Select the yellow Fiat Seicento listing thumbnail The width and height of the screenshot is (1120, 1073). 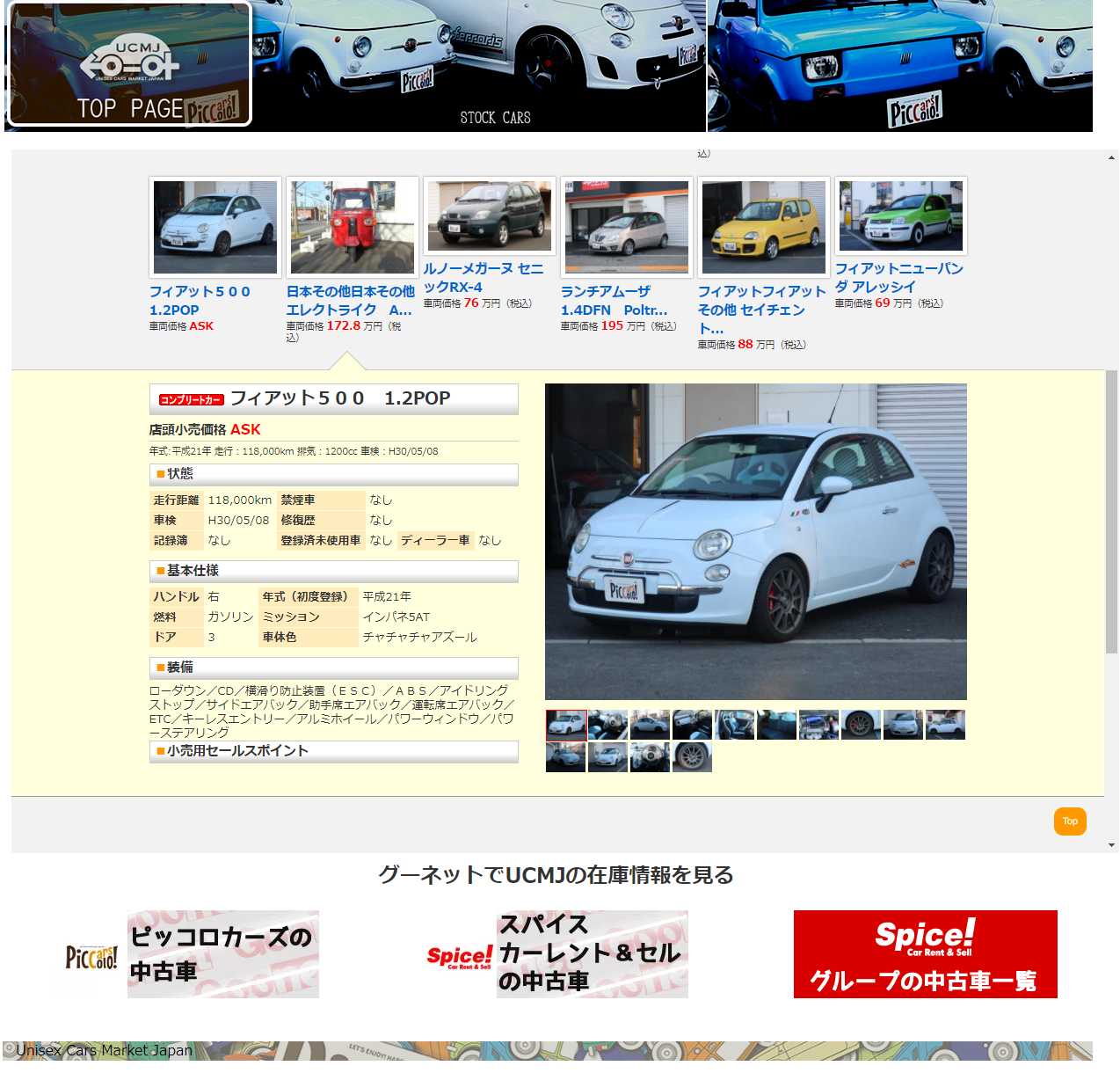point(764,227)
